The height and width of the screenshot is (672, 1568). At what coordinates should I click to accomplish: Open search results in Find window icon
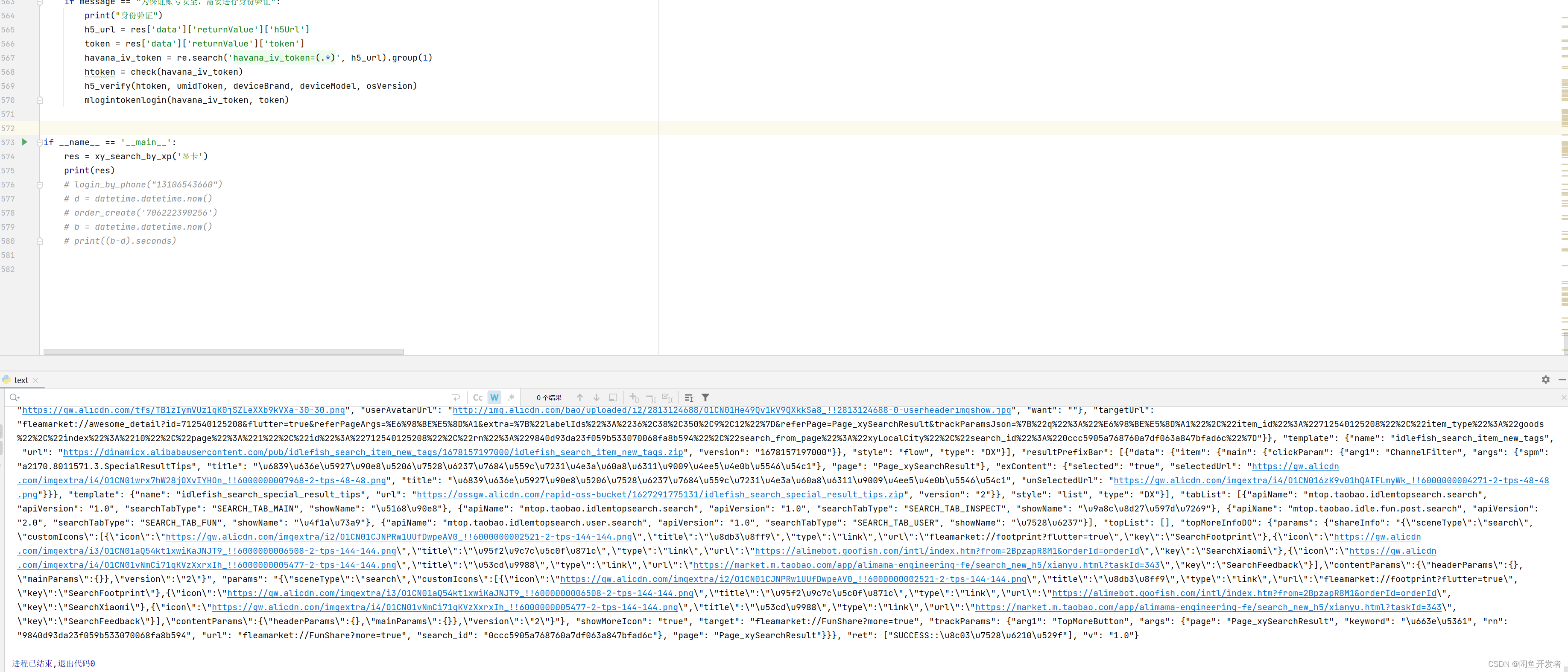[x=613, y=397]
